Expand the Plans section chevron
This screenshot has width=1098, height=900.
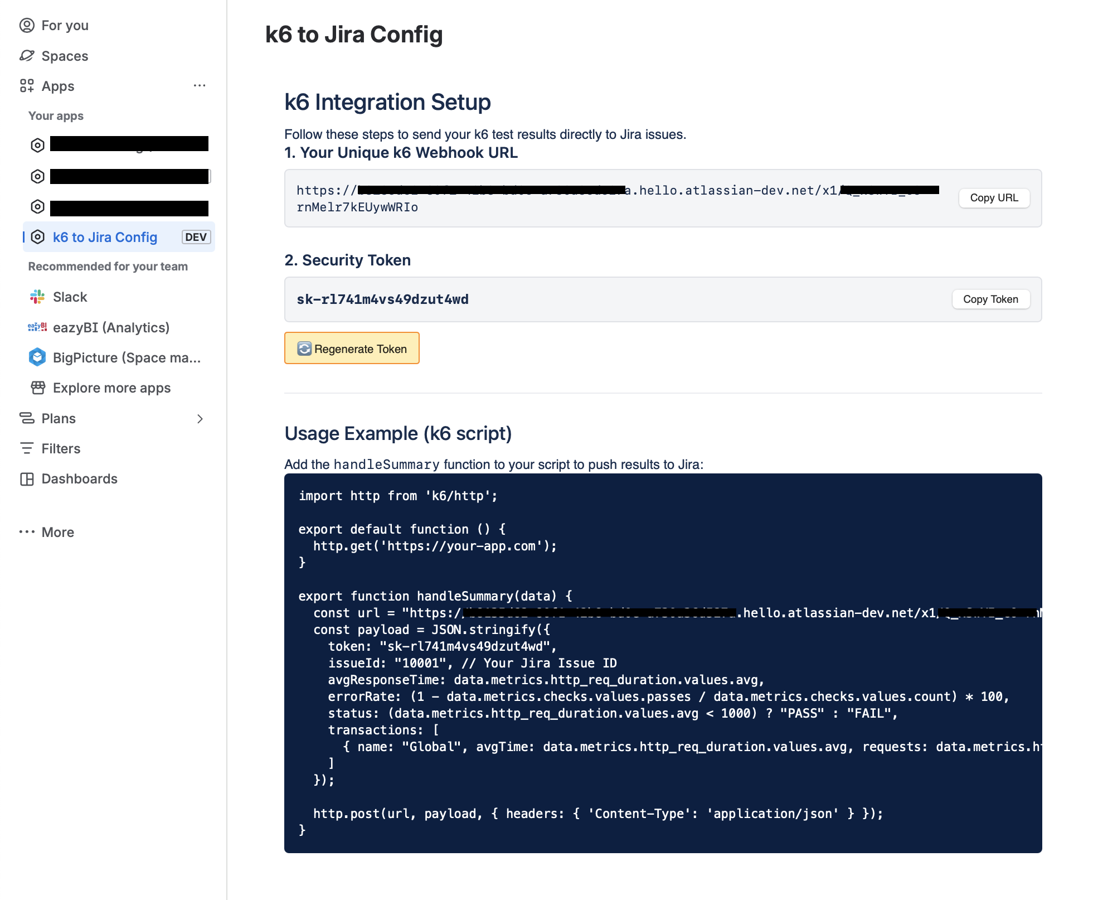click(199, 418)
